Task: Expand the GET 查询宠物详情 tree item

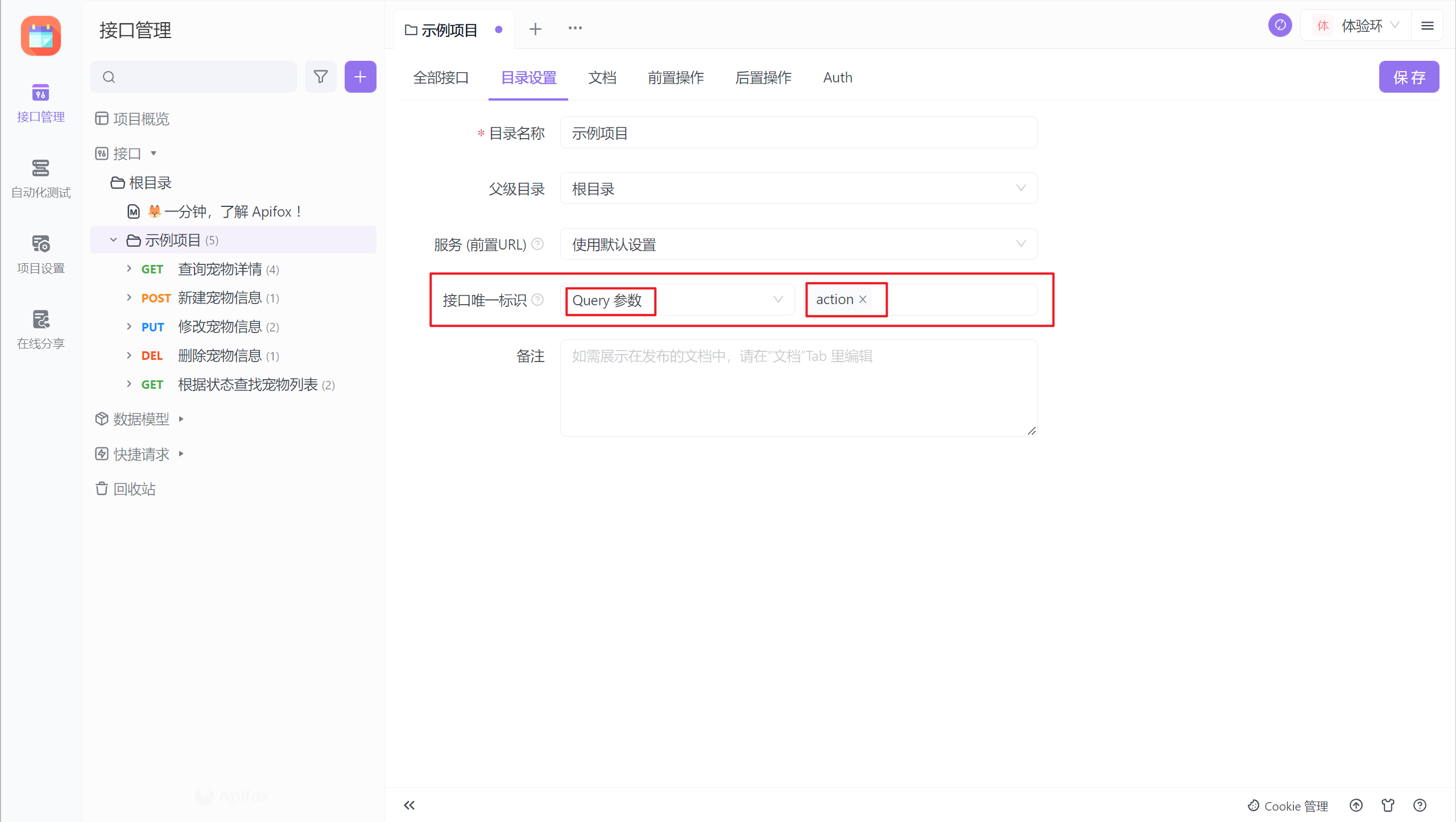Action: click(129, 269)
